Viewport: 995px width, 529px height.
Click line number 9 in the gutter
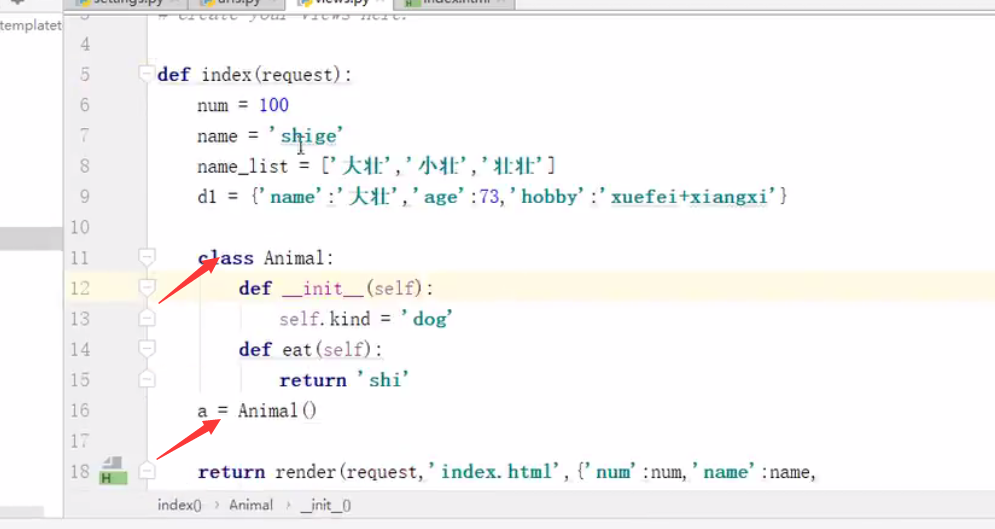[85, 196]
